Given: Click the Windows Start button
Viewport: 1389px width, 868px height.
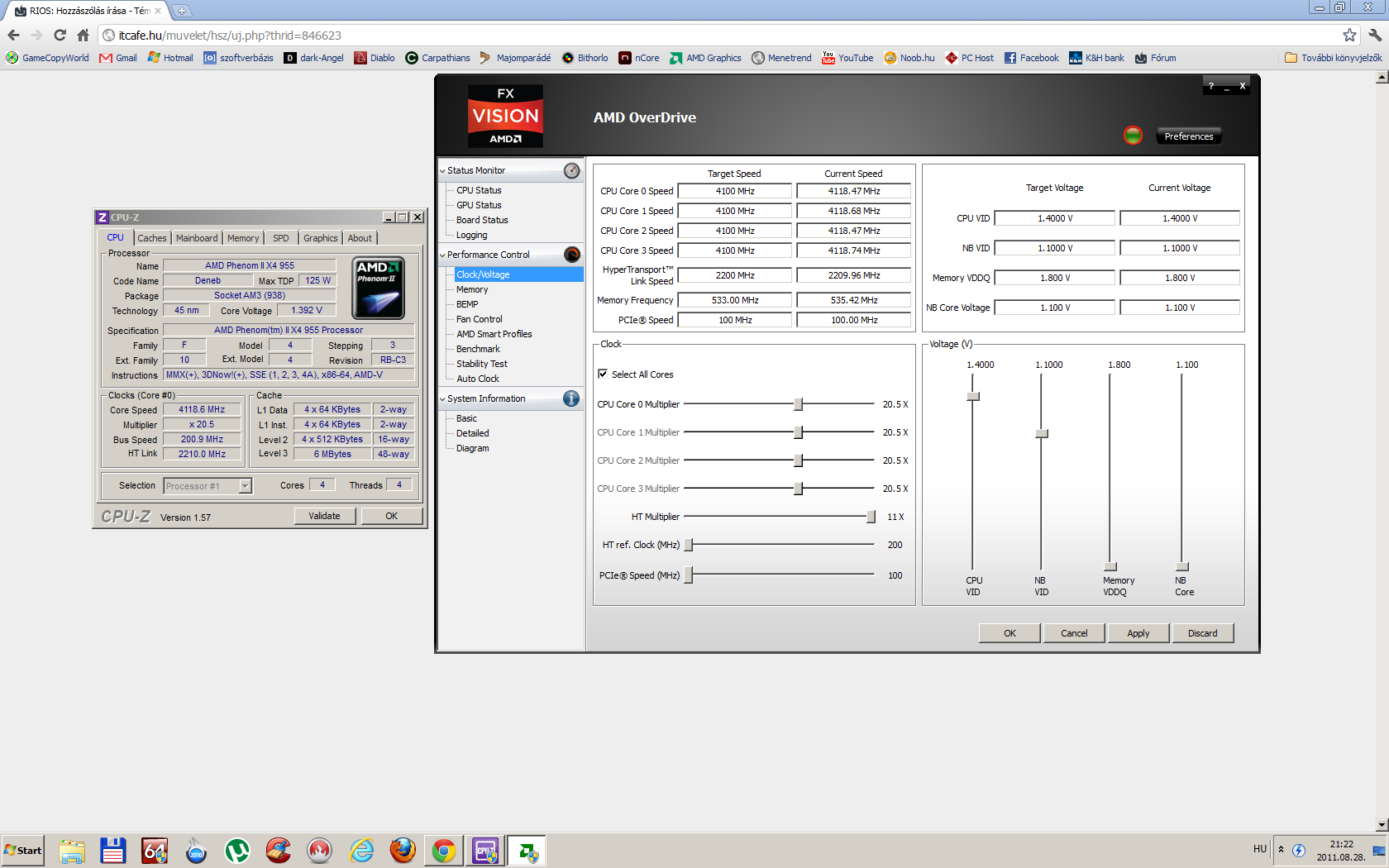Looking at the screenshot, I should point(22,851).
